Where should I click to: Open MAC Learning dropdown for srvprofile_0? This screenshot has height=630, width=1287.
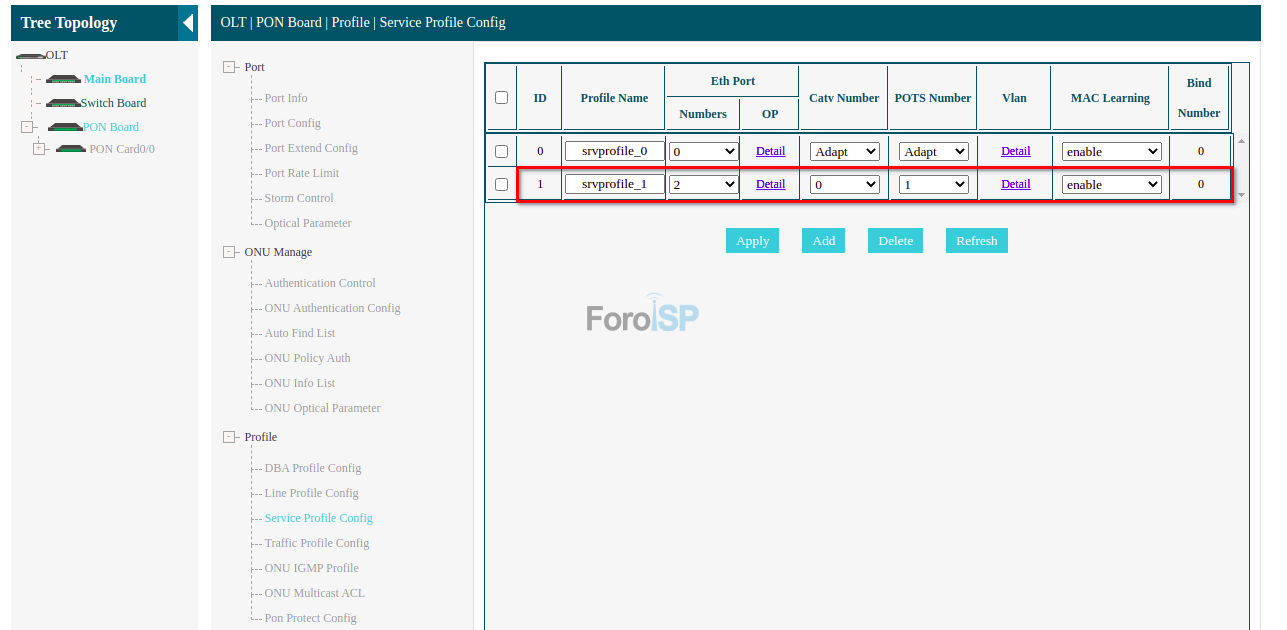pyautogui.click(x=1111, y=152)
